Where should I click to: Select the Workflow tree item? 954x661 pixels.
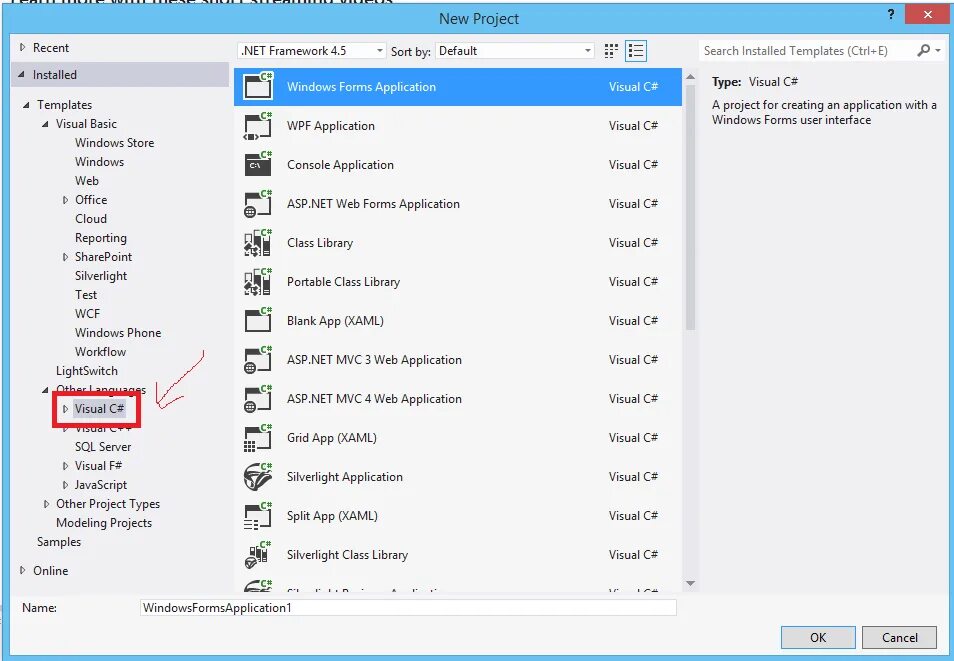pyautogui.click(x=100, y=351)
